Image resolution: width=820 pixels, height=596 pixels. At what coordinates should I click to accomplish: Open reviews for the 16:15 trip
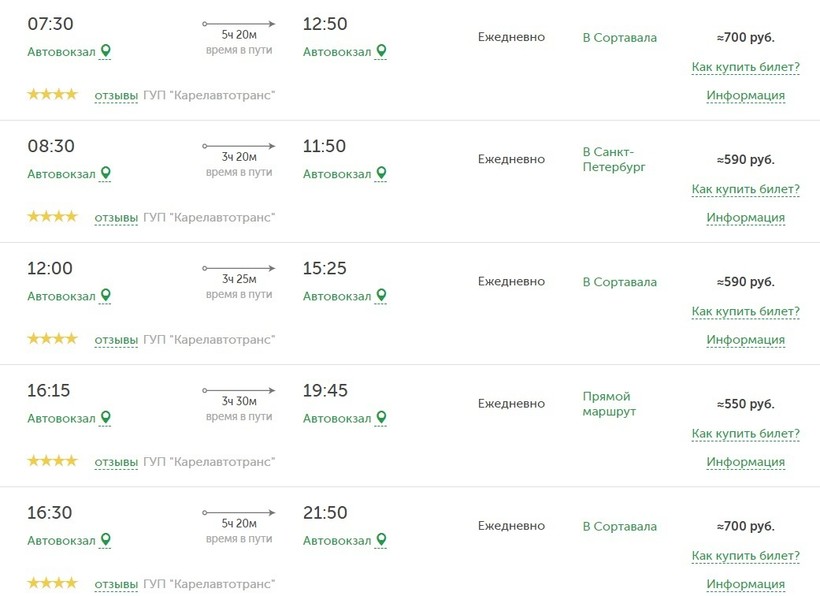116,462
